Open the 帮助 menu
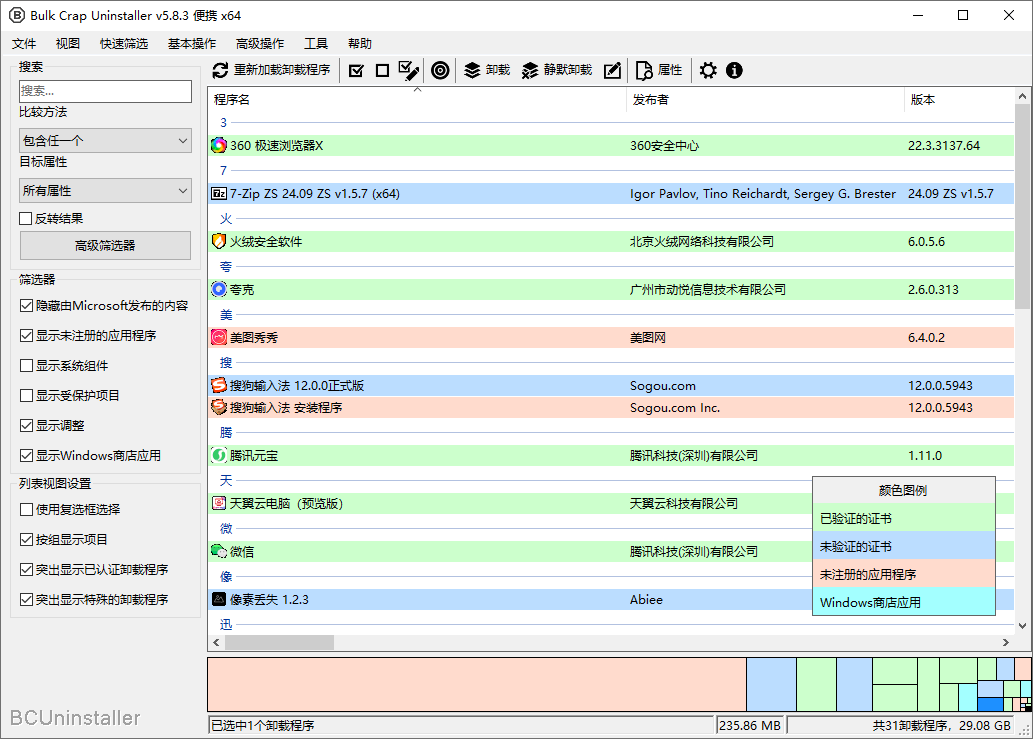 [360, 43]
